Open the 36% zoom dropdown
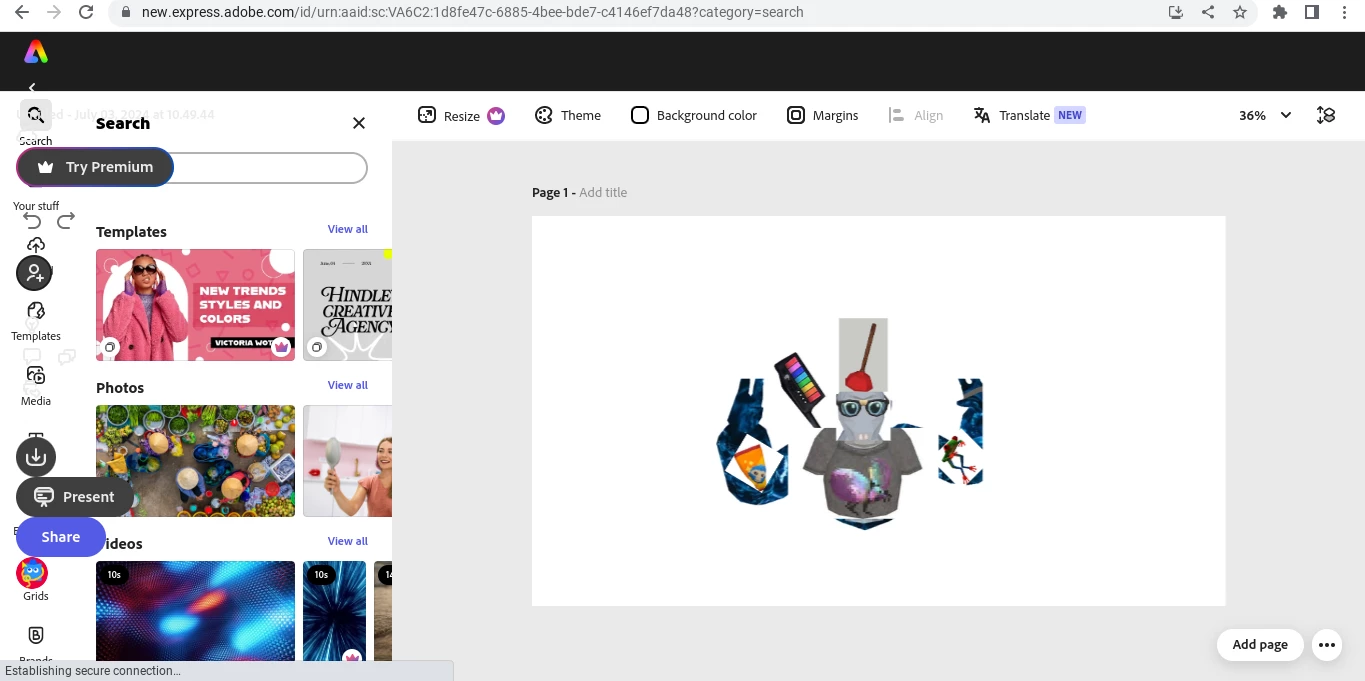The width and height of the screenshot is (1365, 681). click(x=1265, y=115)
